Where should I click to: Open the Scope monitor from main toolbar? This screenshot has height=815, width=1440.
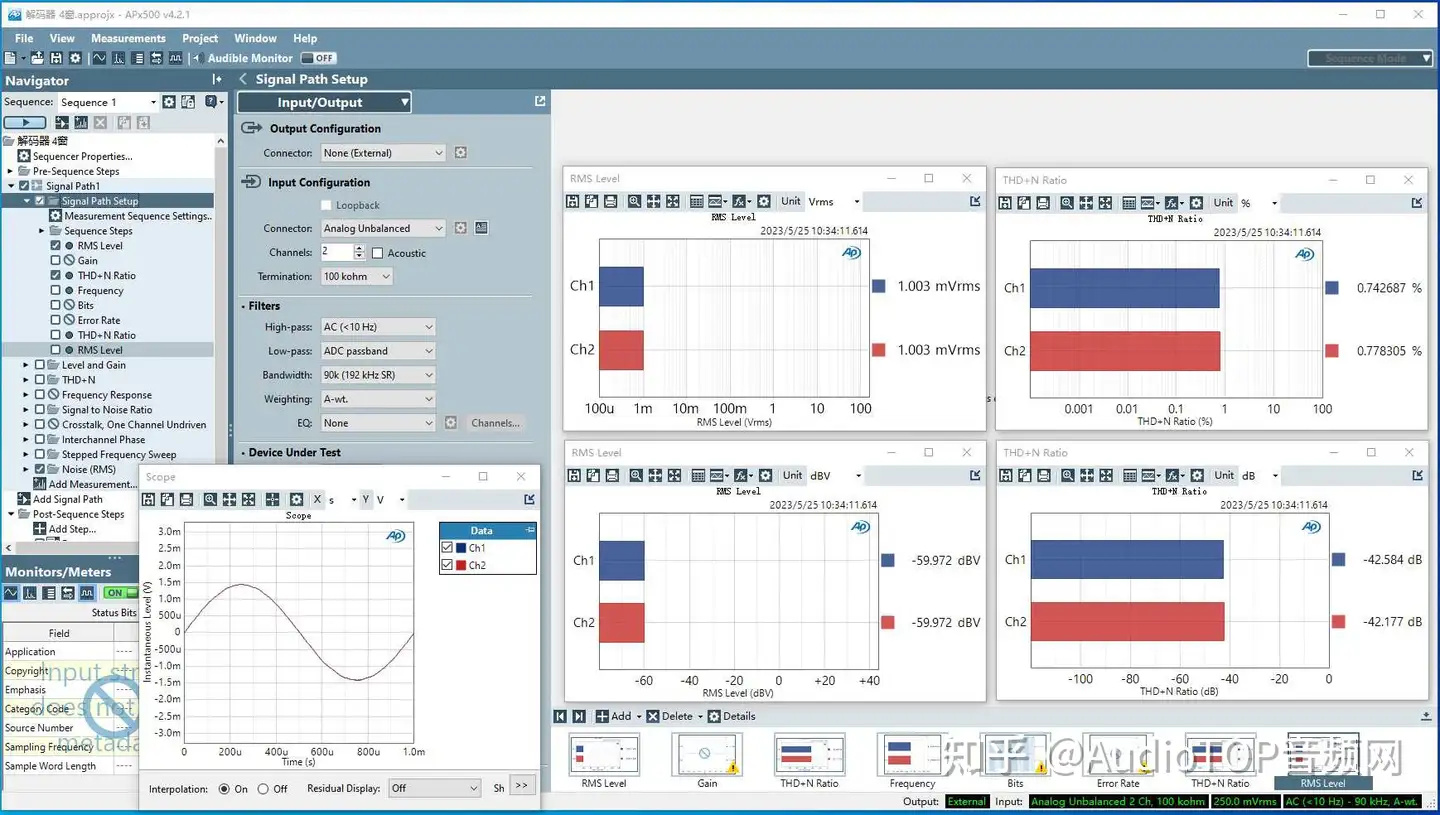point(99,58)
